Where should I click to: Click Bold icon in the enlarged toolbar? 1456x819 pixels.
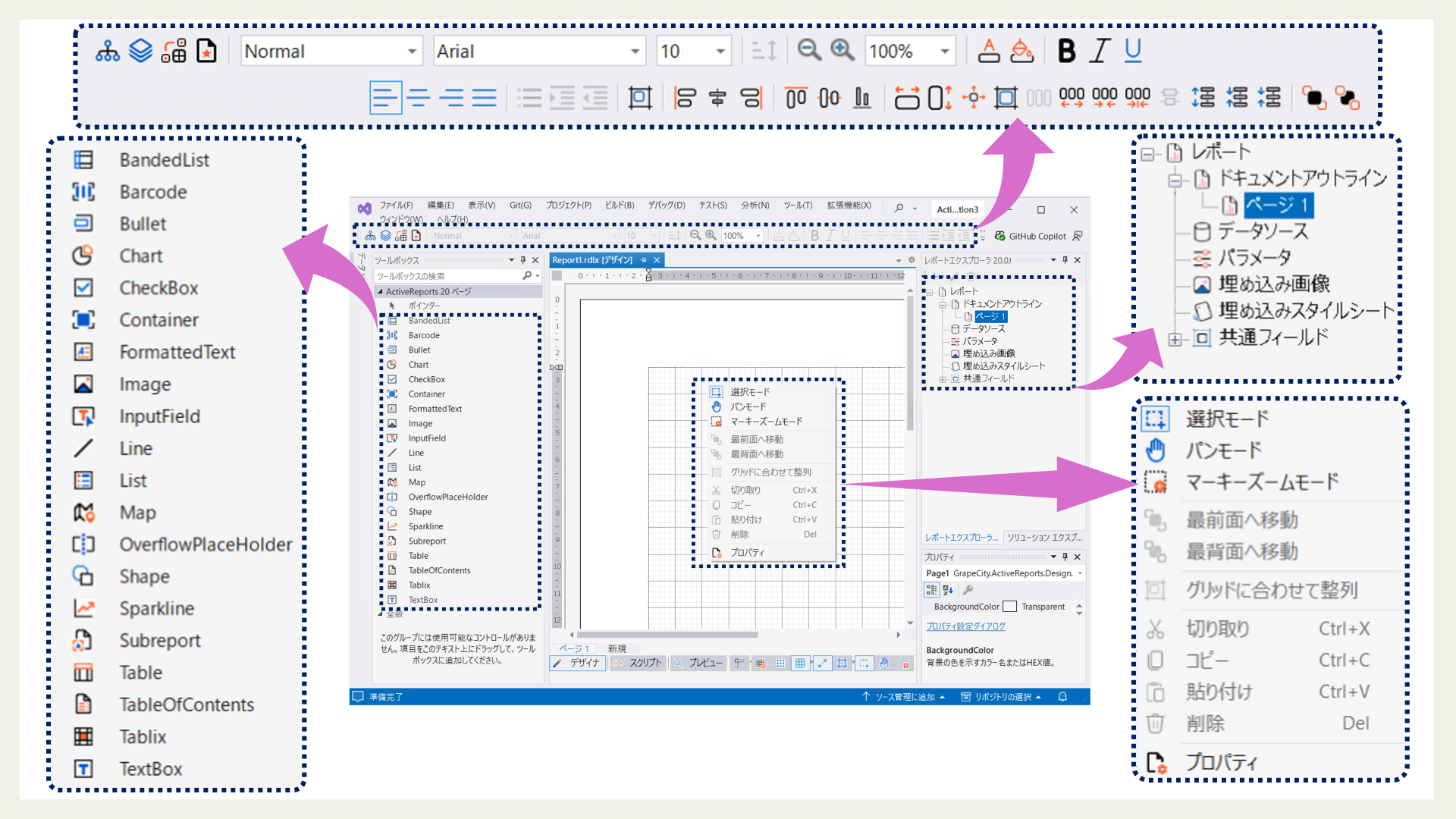(1066, 51)
